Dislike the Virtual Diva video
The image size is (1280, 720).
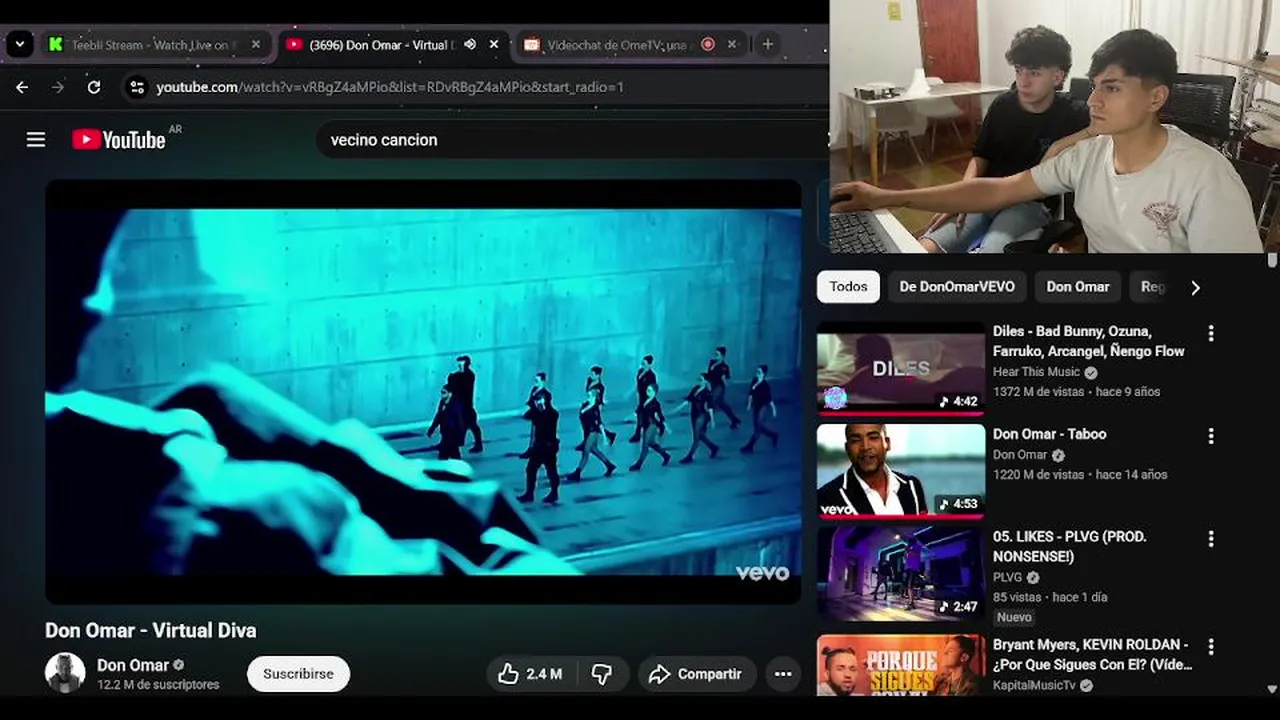[x=601, y=674]
